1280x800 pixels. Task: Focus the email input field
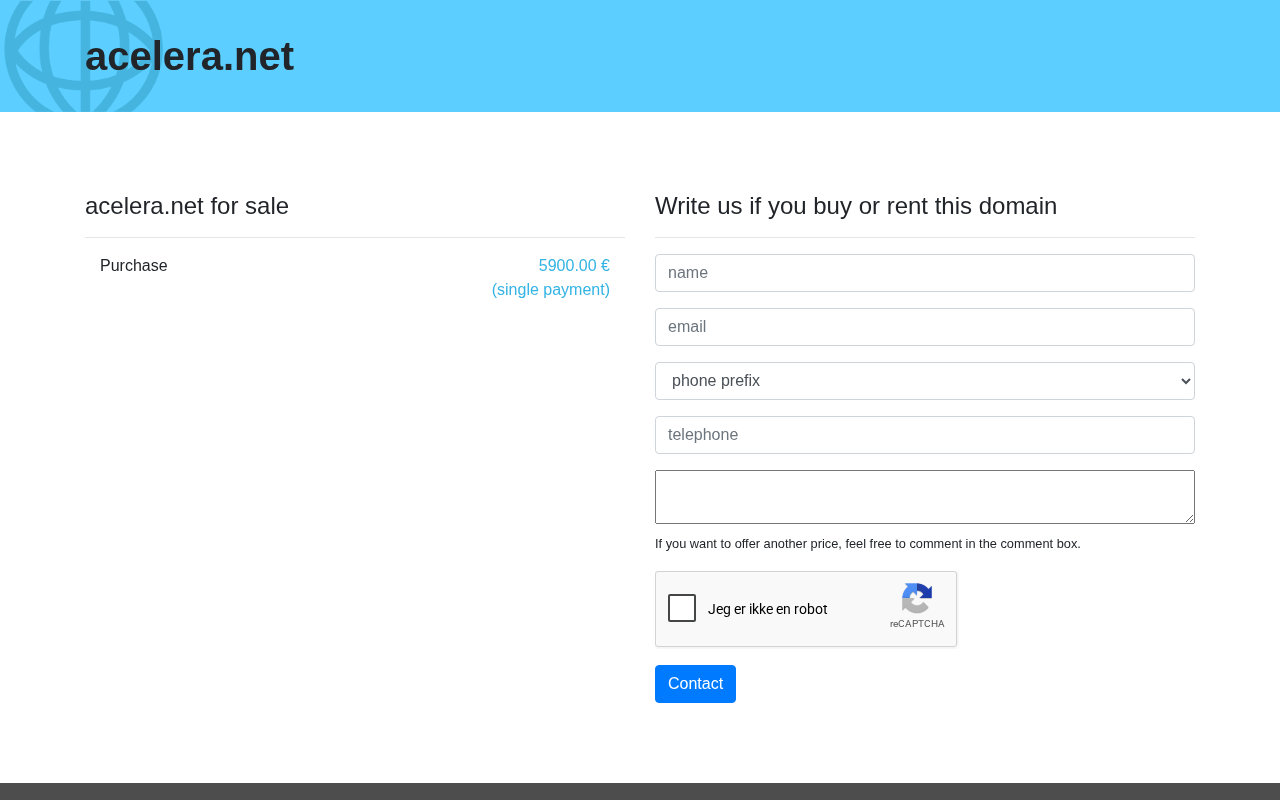pyautogui.click(x=925, y=327)
